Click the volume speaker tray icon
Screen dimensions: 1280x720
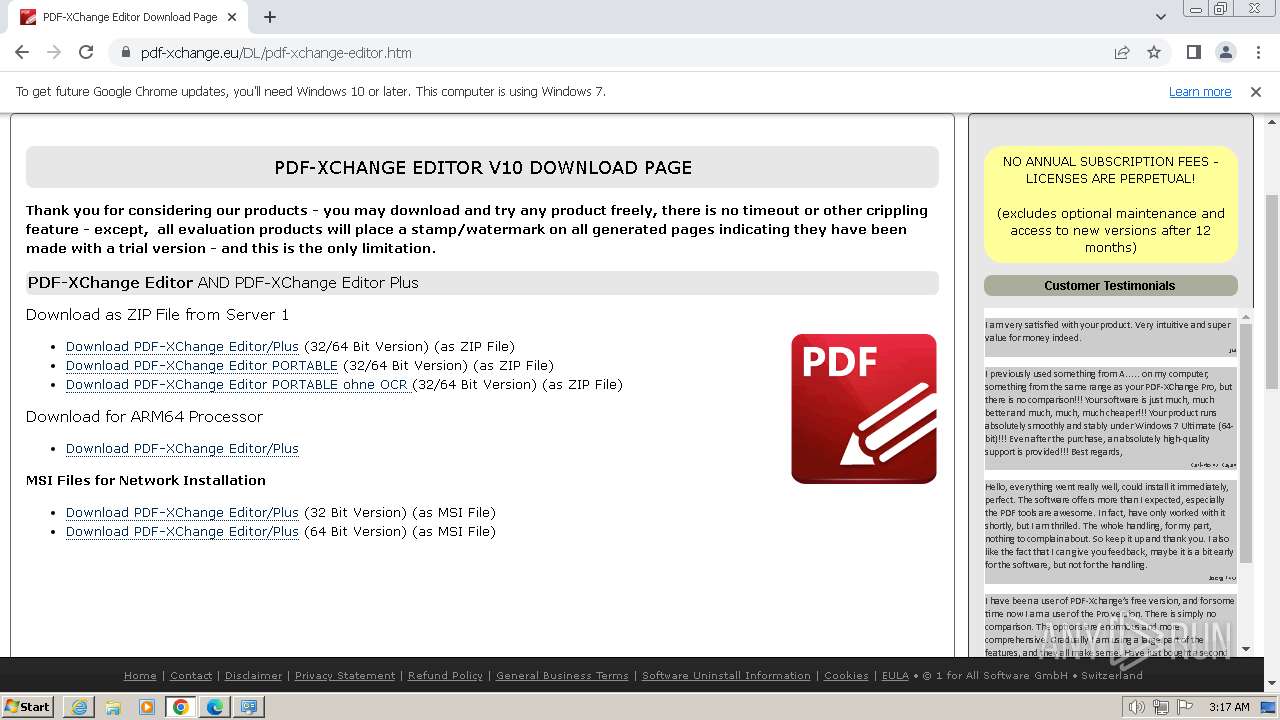(x=1136, y=706)
